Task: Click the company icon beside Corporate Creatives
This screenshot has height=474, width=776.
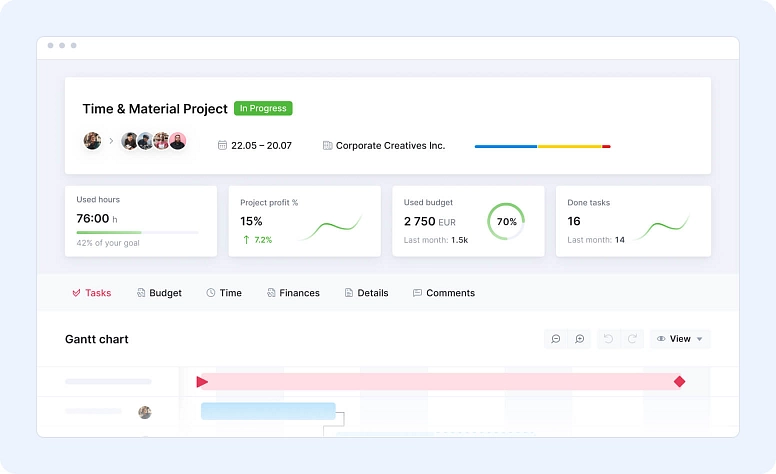Action: (327, 145)
